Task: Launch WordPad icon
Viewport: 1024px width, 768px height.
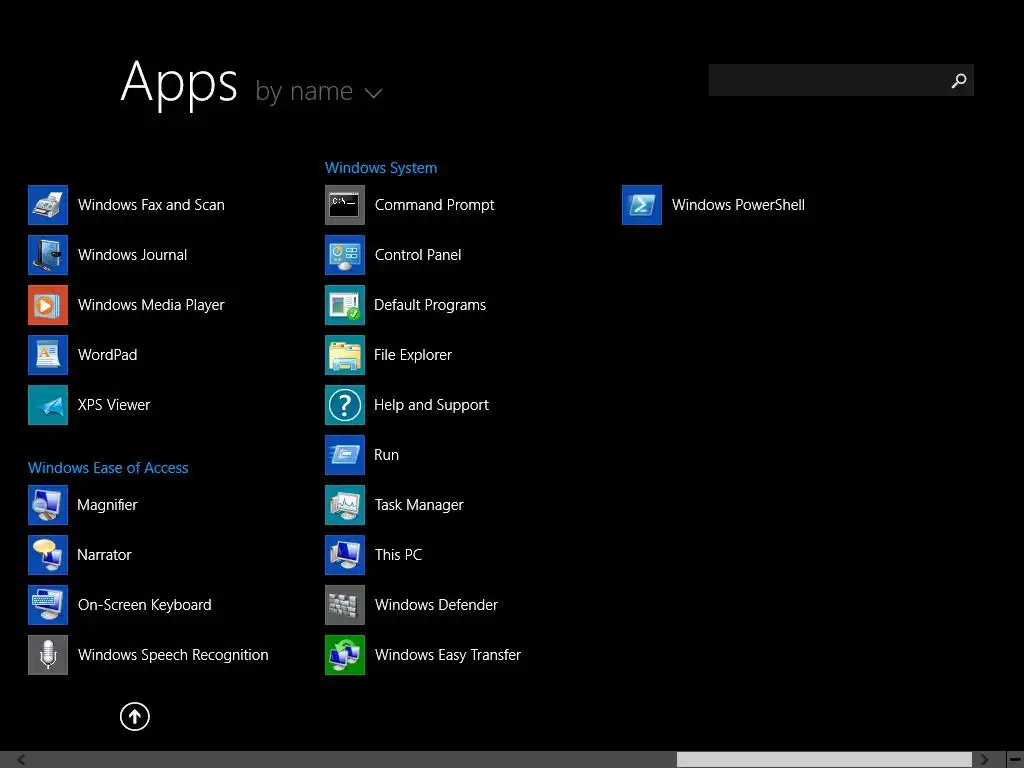Action: 48,355
